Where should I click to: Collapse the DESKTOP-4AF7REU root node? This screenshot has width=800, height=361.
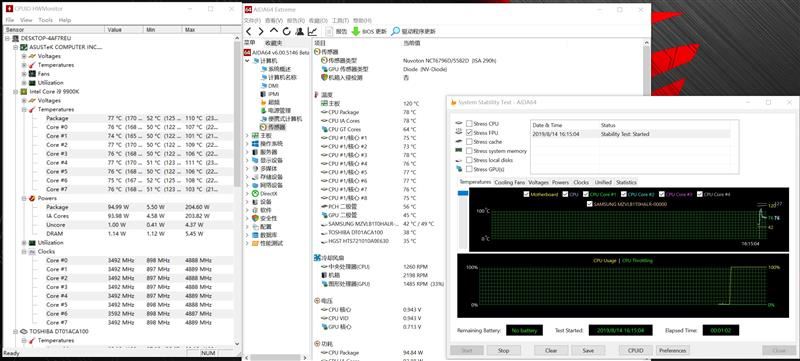pos(7,38)
